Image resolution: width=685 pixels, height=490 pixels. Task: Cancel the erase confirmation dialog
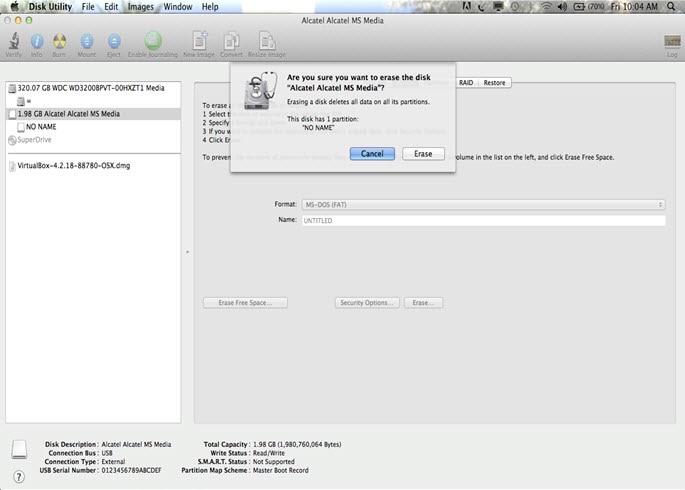(372, 154)
